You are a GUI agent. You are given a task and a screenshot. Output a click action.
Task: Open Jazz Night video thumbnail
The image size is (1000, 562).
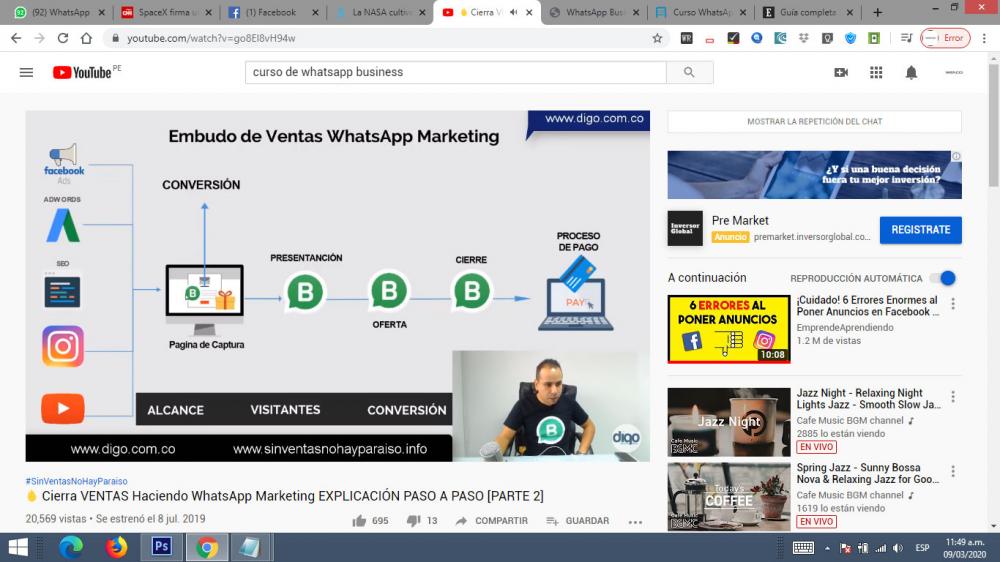coord(728,422)
